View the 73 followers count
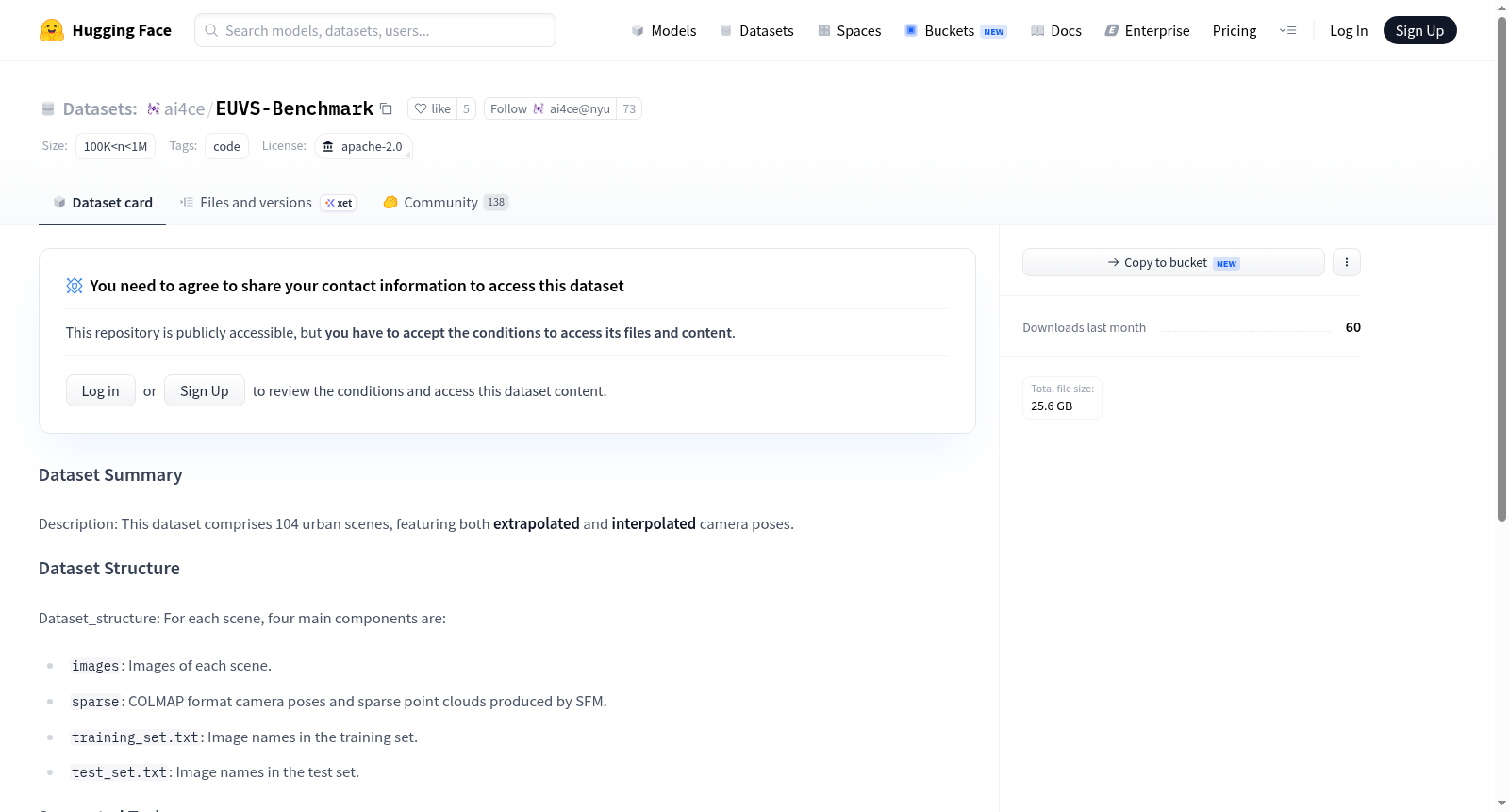The height and width of the screenshot is (812, 1509). pos(629,108)
